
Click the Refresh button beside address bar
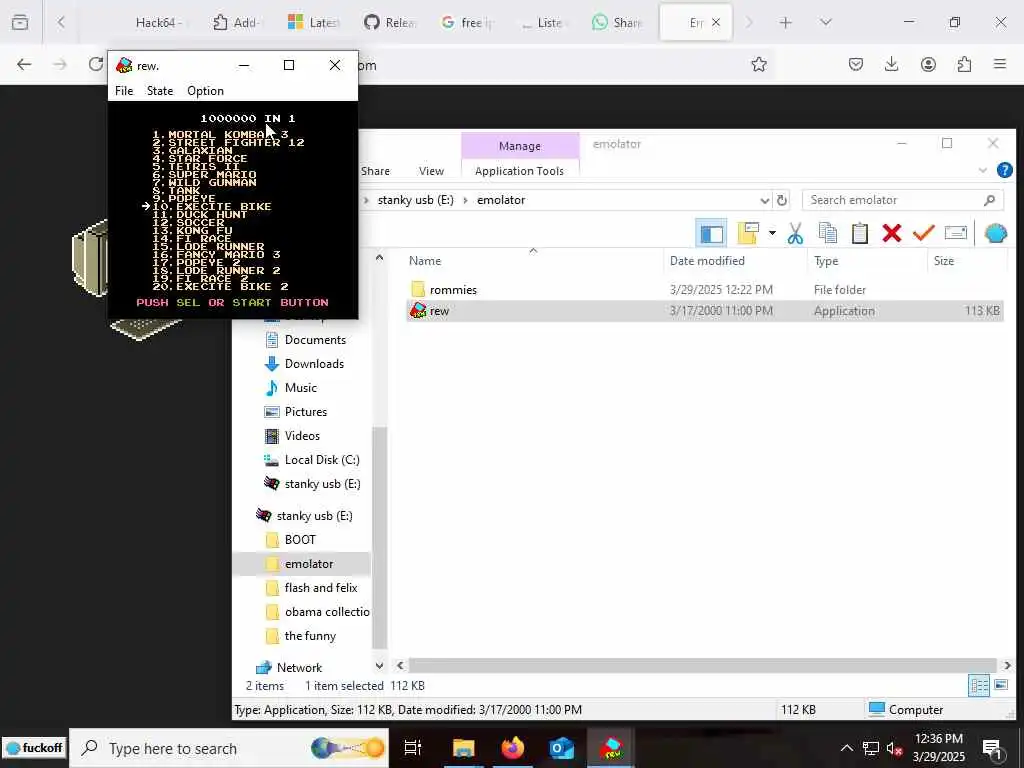[782, 200]
